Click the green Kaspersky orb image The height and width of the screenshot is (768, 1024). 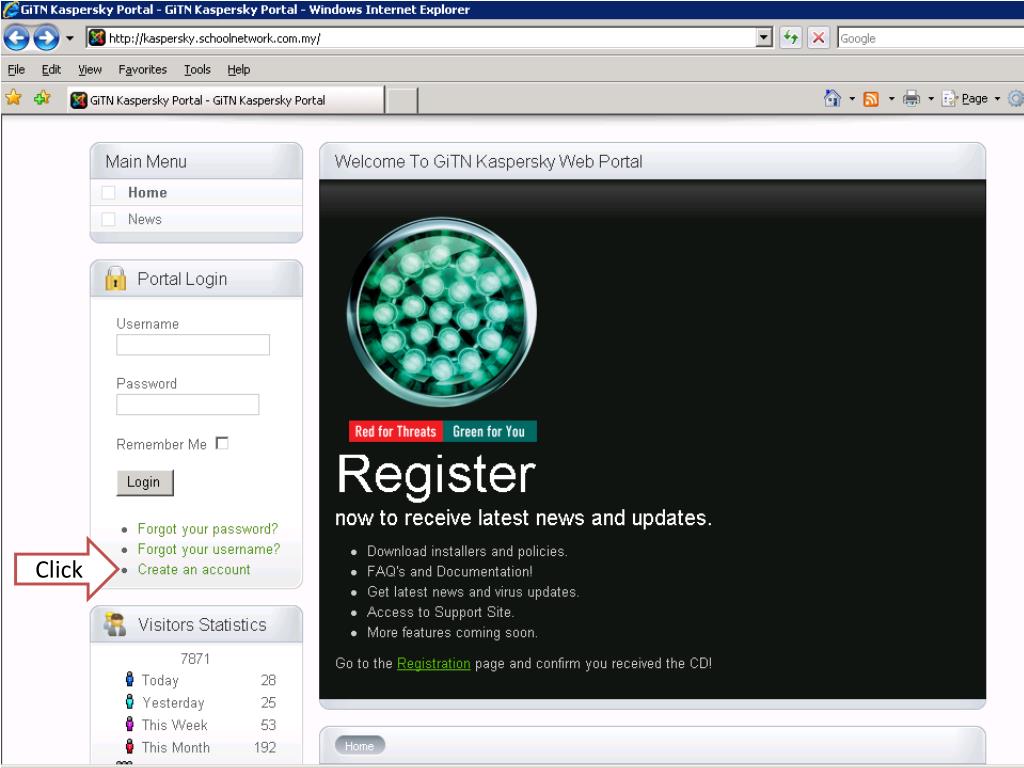[x=442, y=312]
